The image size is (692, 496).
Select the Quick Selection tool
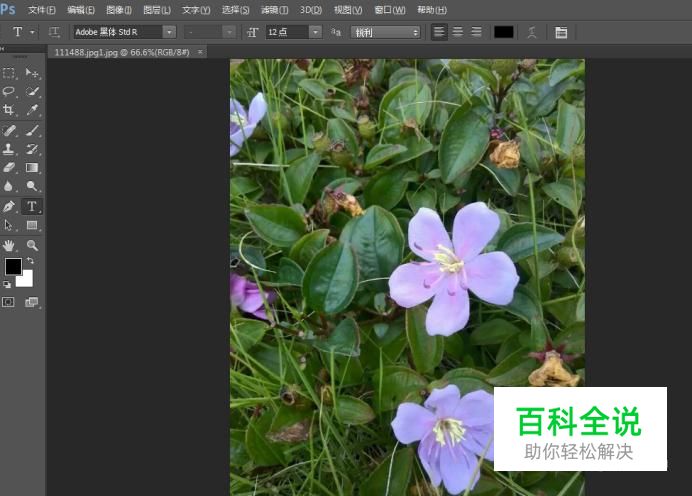(x=32, y=91)
